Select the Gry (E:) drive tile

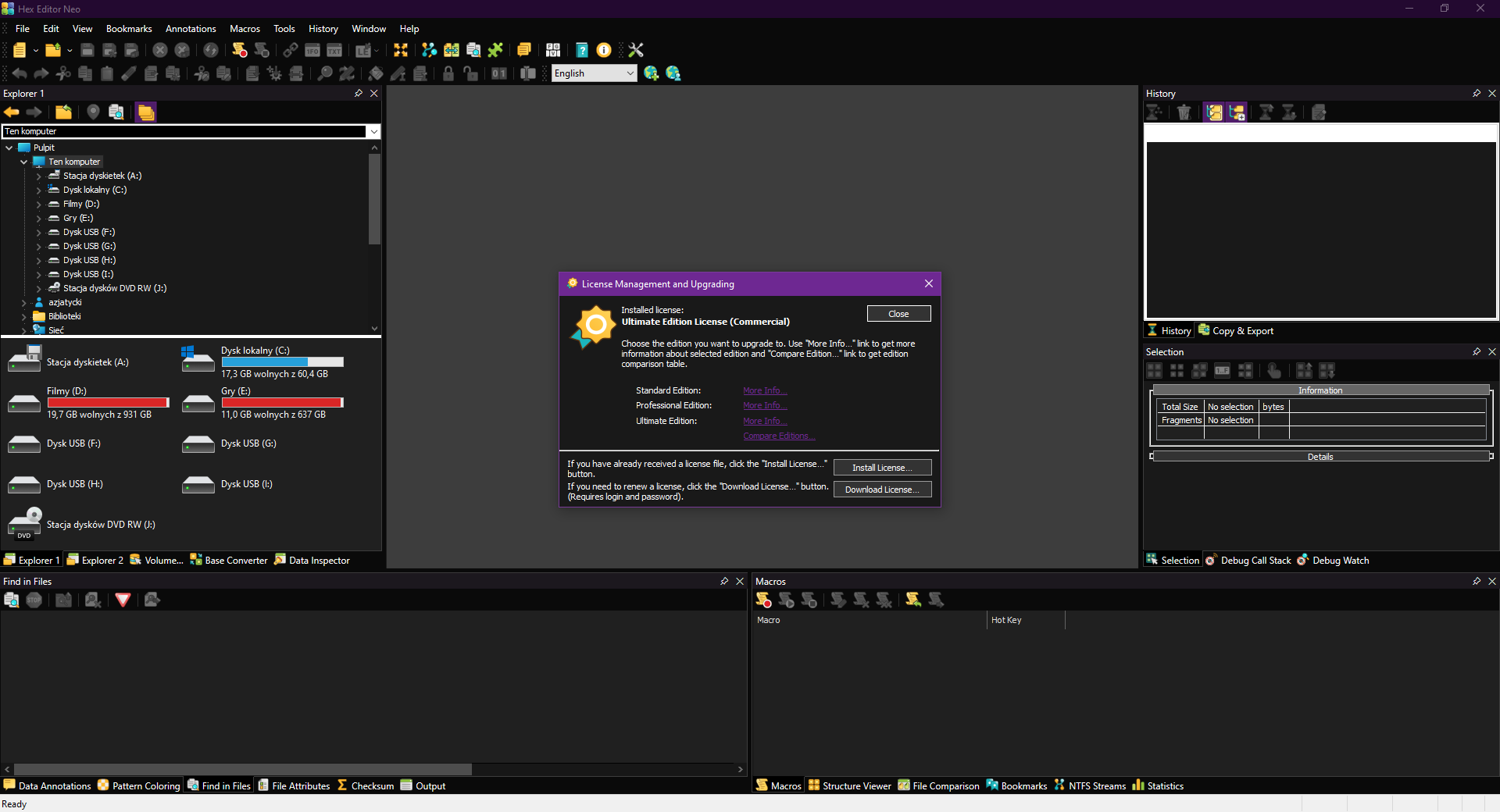click(x=264, y=403)
